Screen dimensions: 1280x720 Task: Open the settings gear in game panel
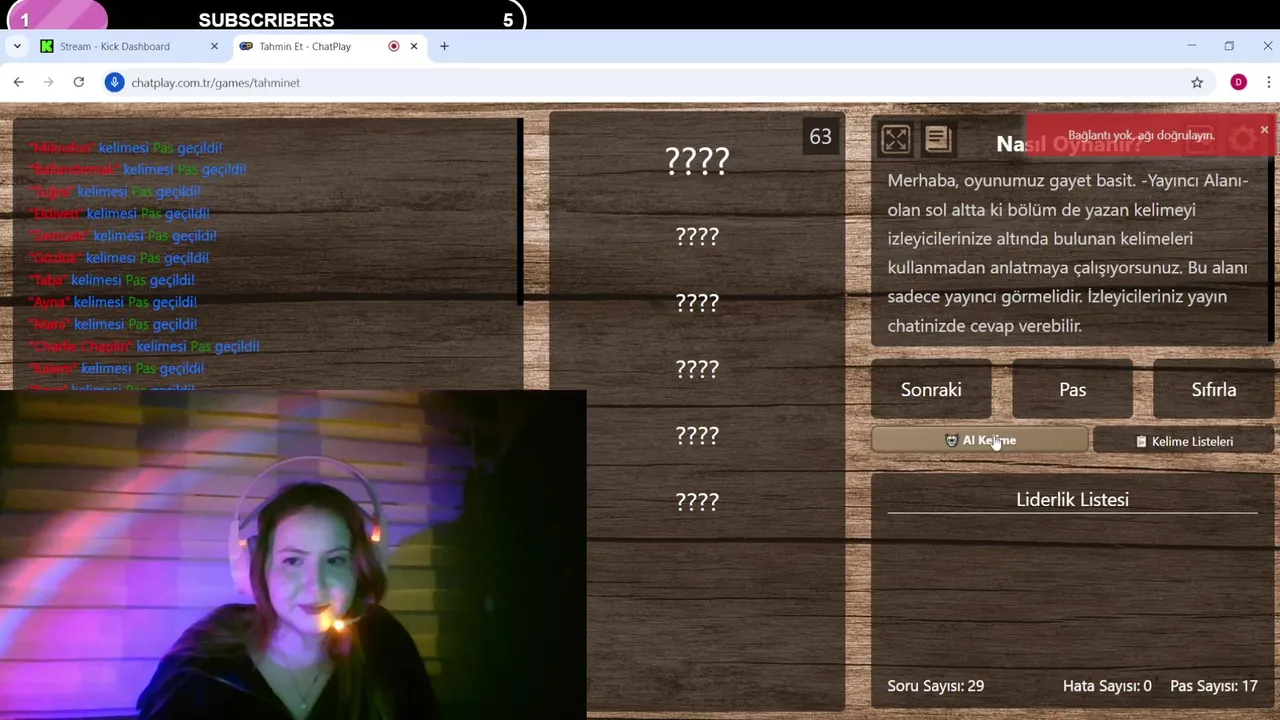[x=1242, y=140]
